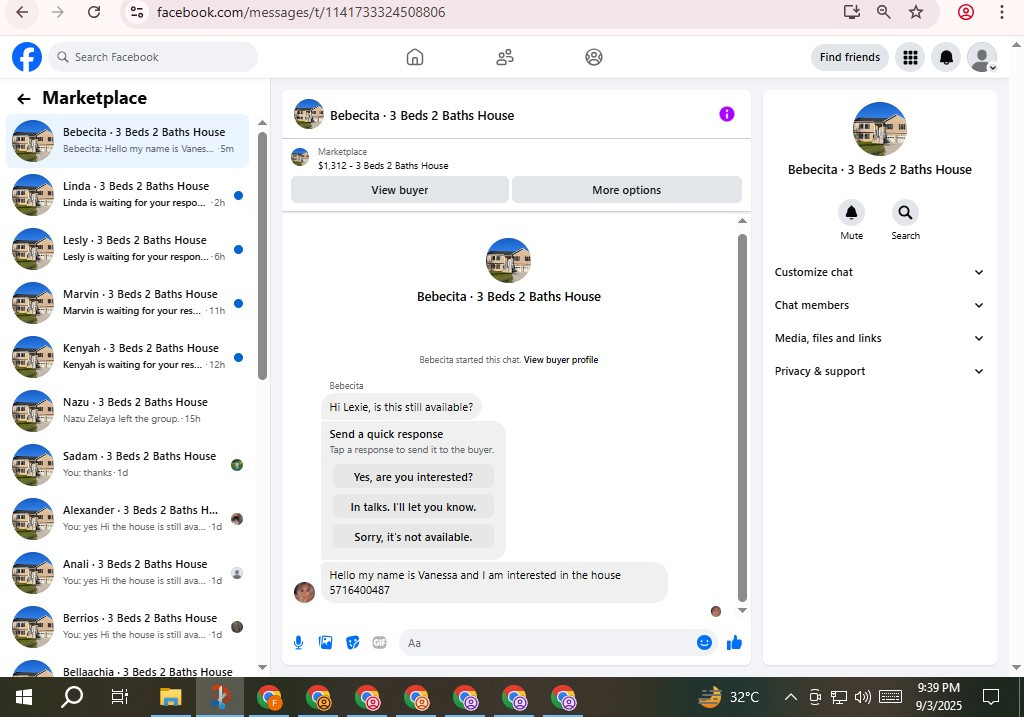
Task: Send reply Sorry, it's not available.
Action: point(413,537)
